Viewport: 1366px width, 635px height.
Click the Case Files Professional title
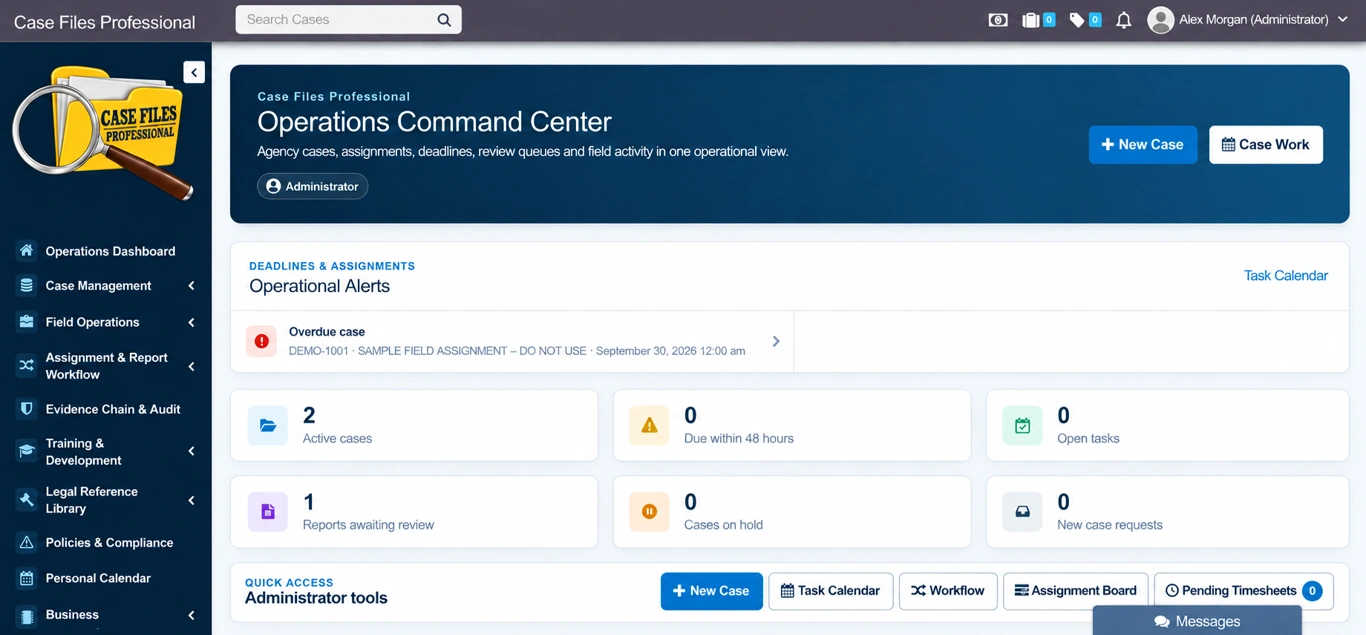pyautogui.click(x=105, y=22)
